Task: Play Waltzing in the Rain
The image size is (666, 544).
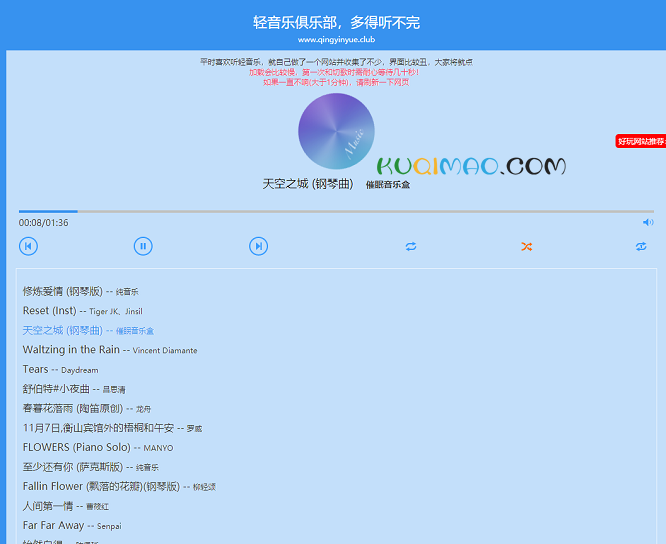Action: click(x=110, y=350)
